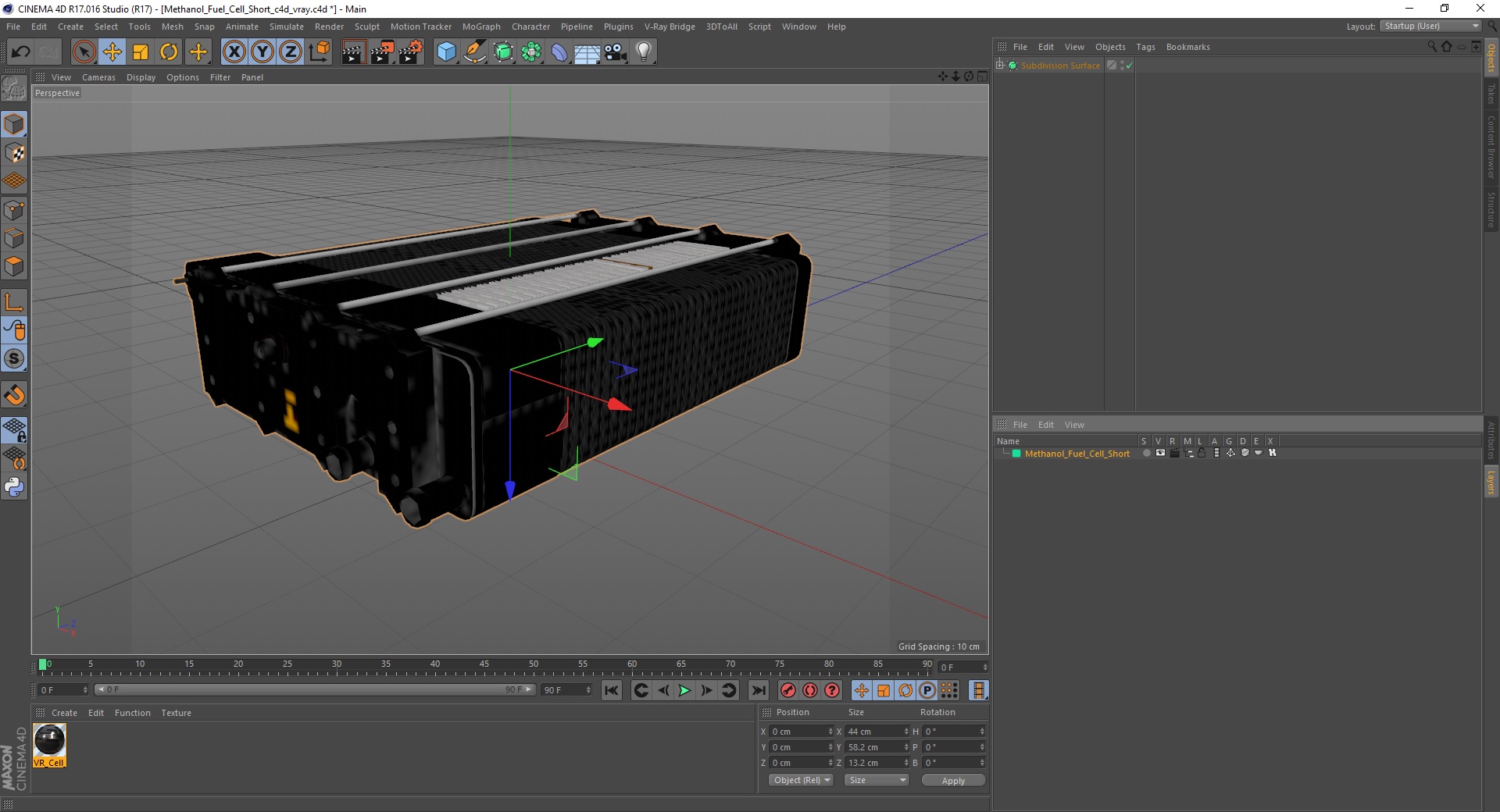Toggle Z axis lock
This screenshot has height=812, width=1500.
[291, 52]
